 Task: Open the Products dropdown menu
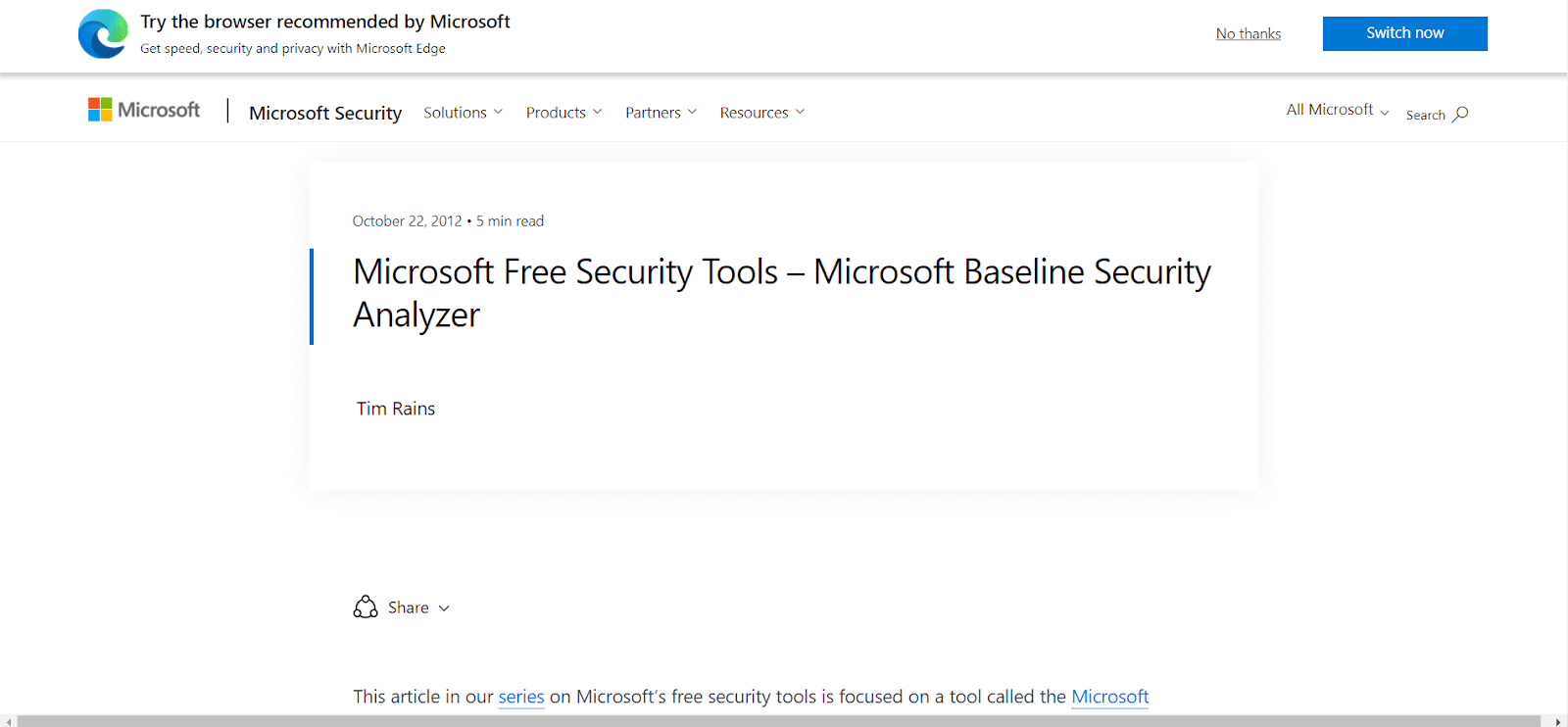pos(563,113)
